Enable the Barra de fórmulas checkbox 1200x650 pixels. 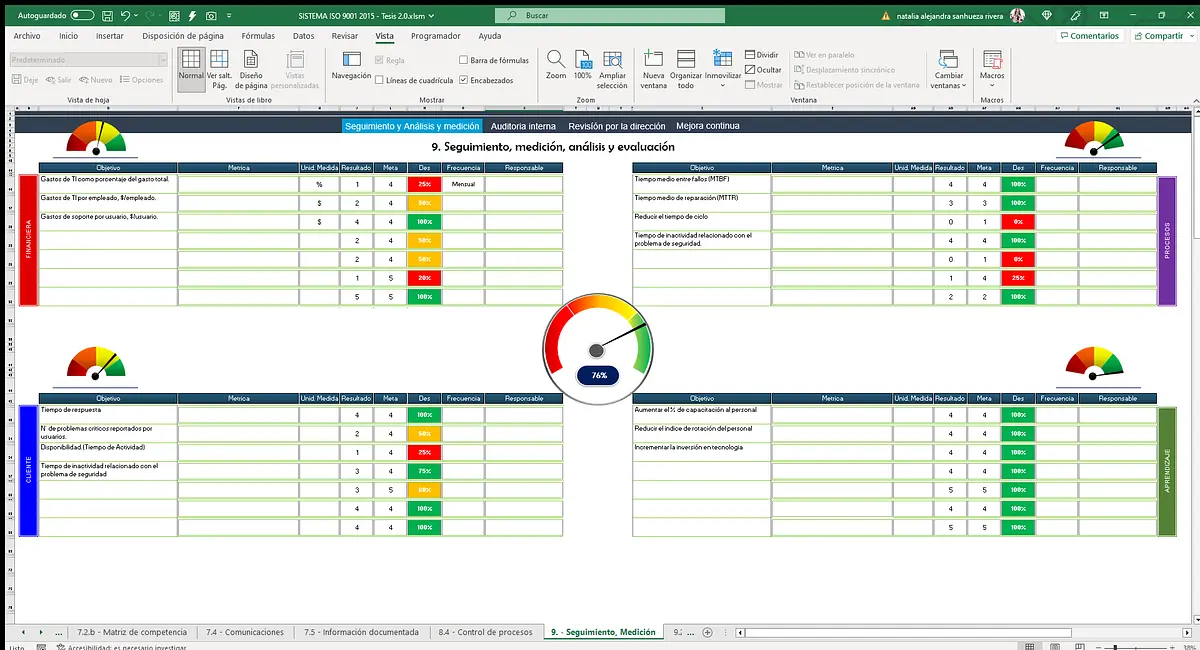tap(463, 61)
